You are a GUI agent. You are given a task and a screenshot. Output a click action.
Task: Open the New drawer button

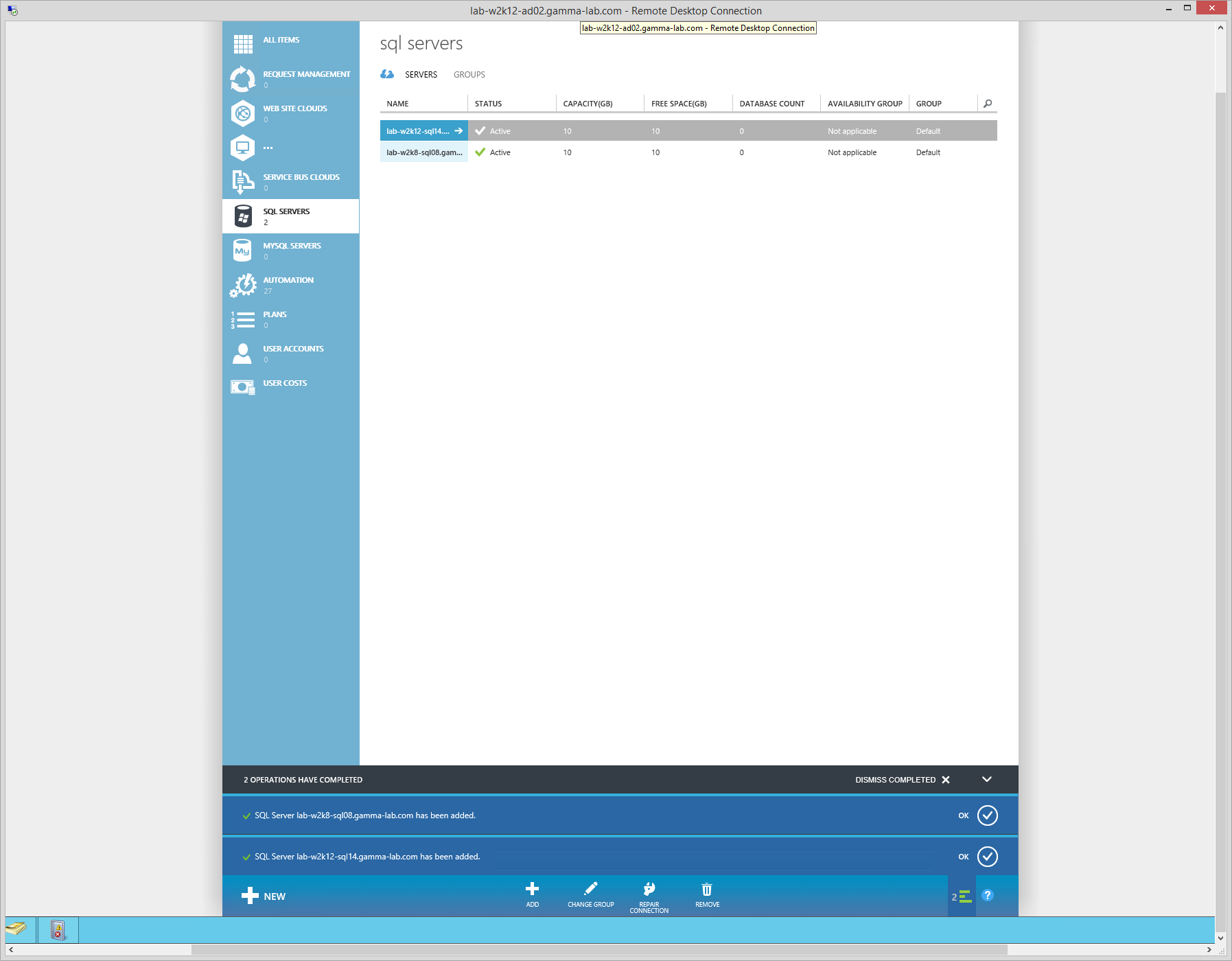pos(264,896)
